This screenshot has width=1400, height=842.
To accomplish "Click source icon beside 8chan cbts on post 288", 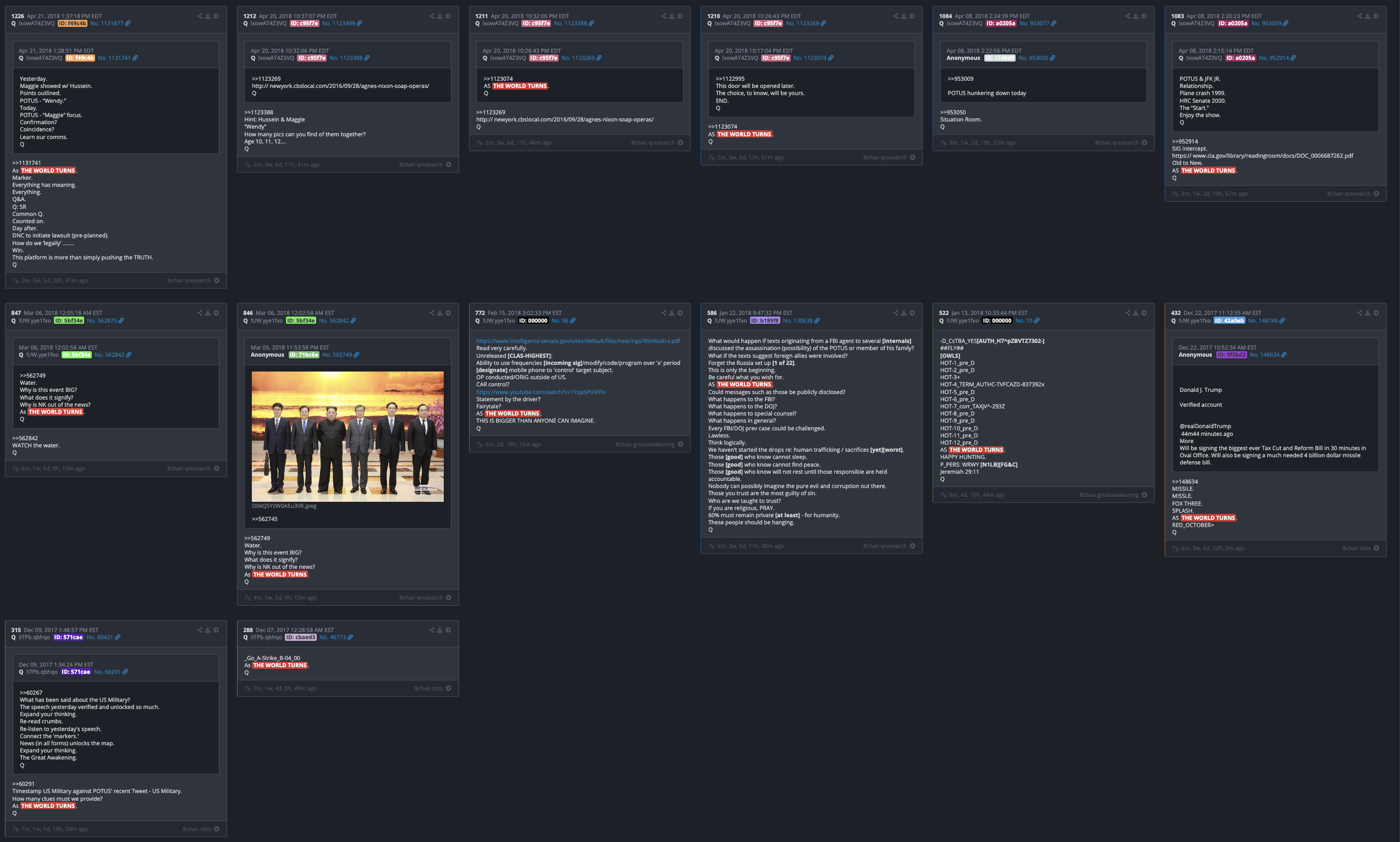I will point(448,688).
